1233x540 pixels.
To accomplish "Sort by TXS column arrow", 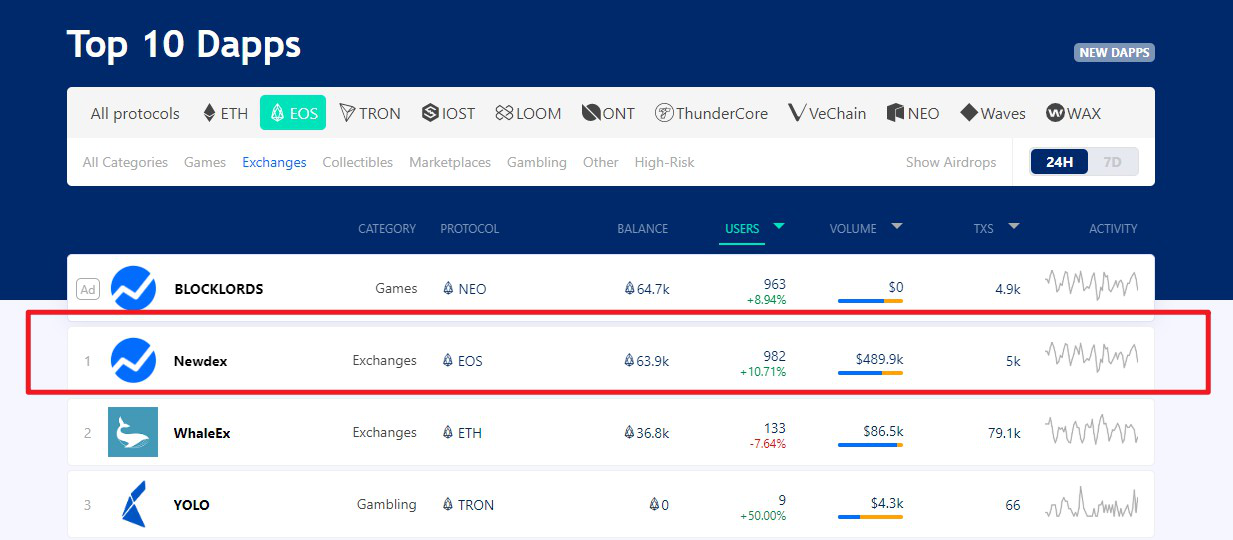I will coord(1014,227).
